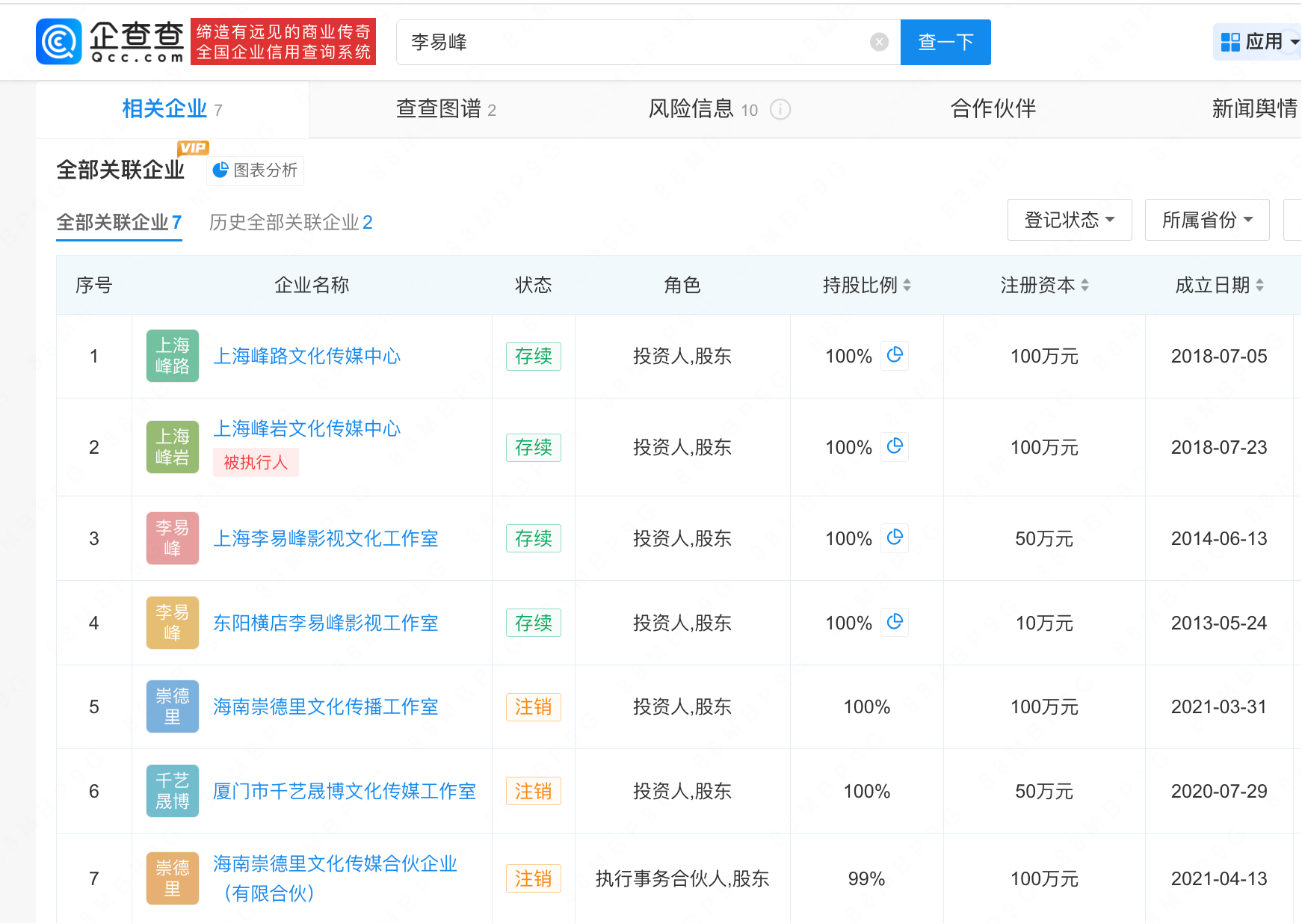
Task: Click the info icon next to 风险信息
Action: point(780,110)
